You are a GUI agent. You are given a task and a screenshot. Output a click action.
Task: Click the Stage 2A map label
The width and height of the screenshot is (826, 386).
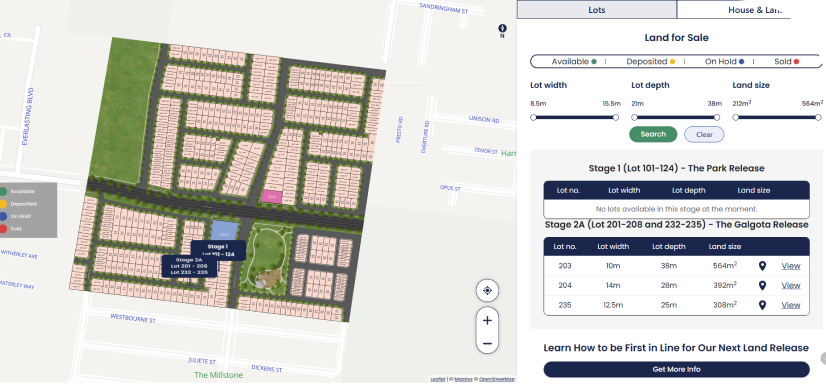189,266
